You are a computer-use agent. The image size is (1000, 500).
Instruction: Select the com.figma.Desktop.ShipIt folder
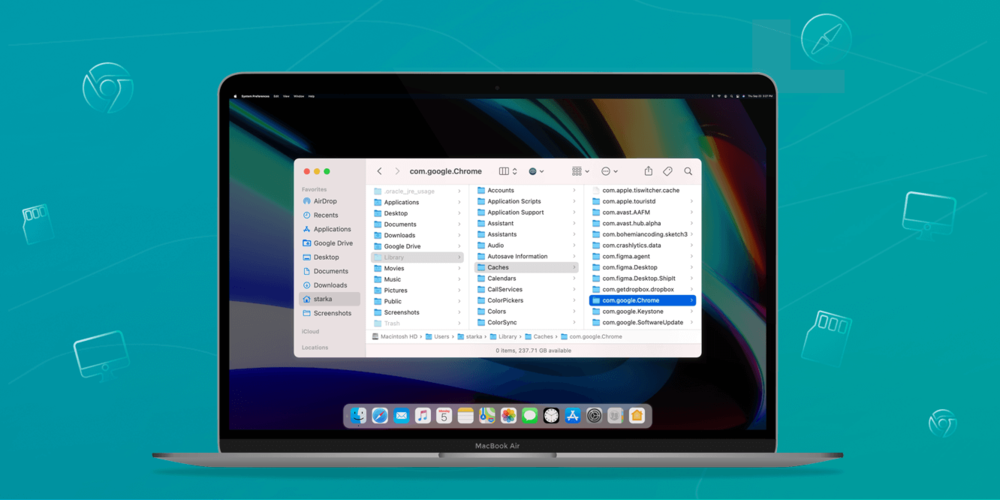coord(642,279)
